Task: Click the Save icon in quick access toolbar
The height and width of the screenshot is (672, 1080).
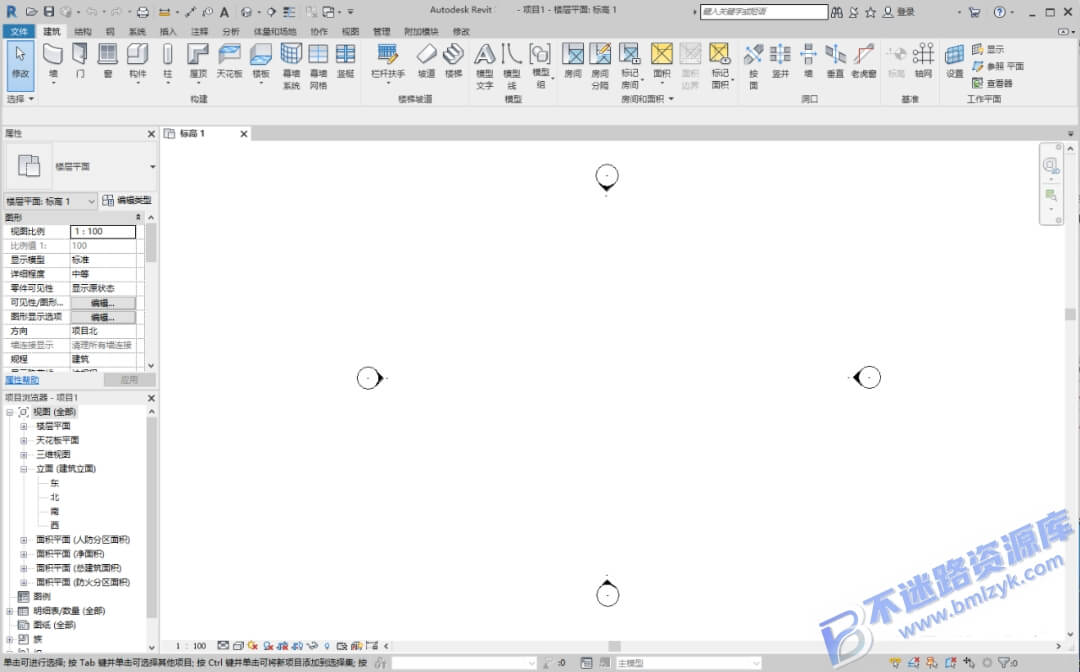Action: [x=49, y=12]
